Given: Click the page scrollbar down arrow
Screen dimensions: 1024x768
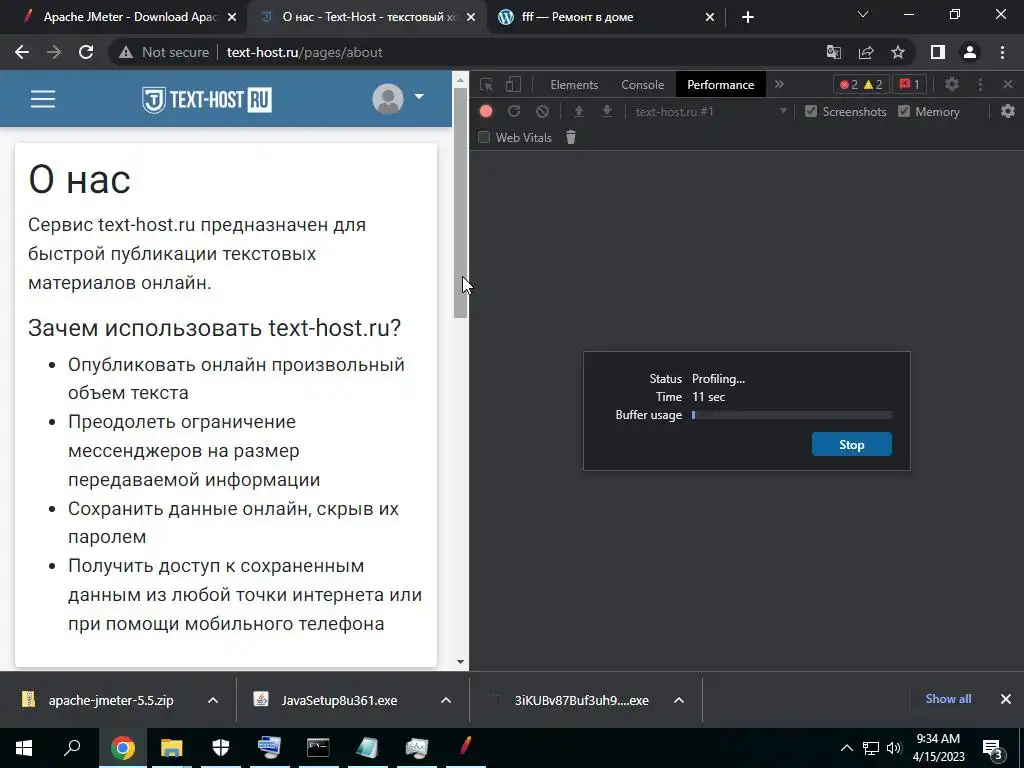Looking at the screenshot, I should coord(460,662).
